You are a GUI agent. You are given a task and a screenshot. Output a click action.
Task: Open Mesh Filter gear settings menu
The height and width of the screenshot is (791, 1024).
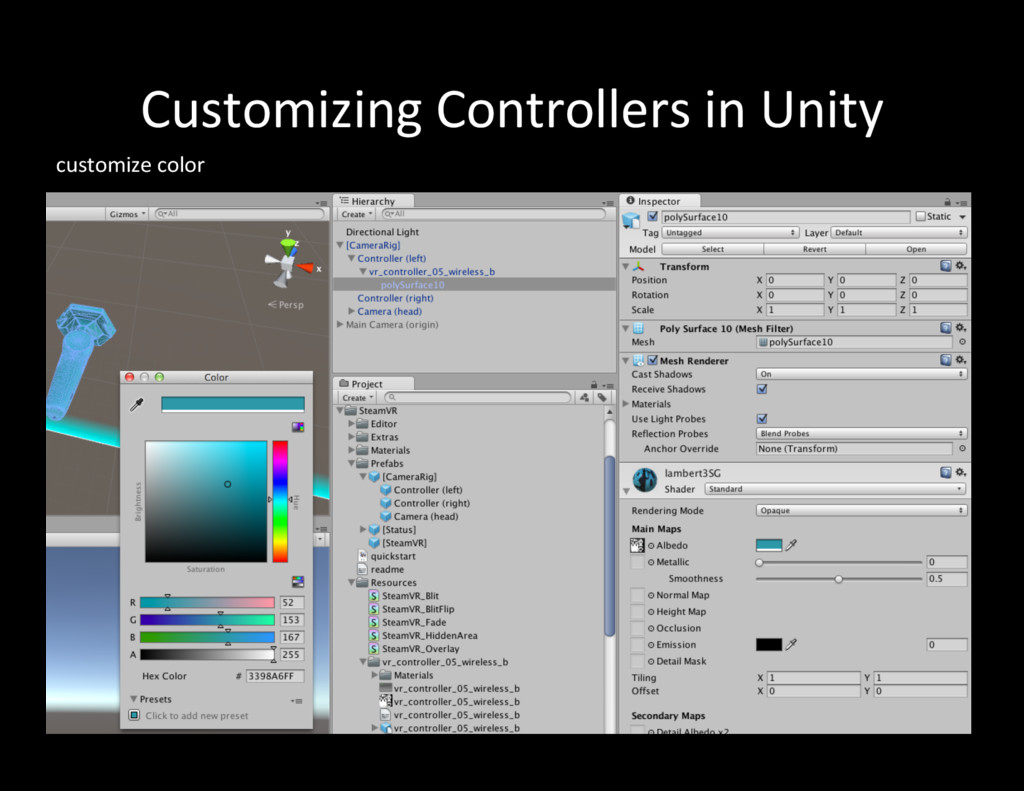tap(961, 328)
